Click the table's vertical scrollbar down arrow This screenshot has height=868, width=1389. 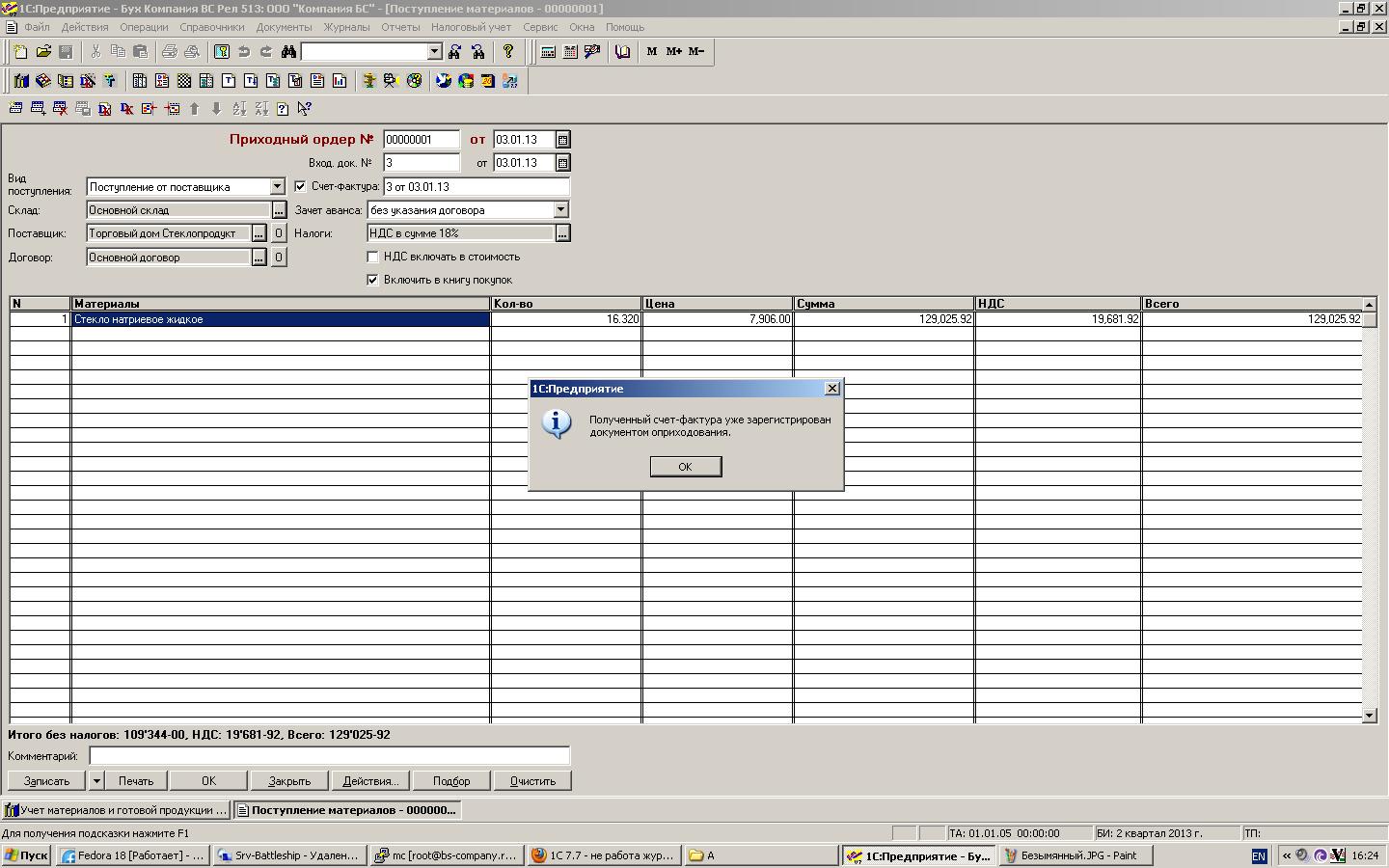click(x=1369, y=715)
